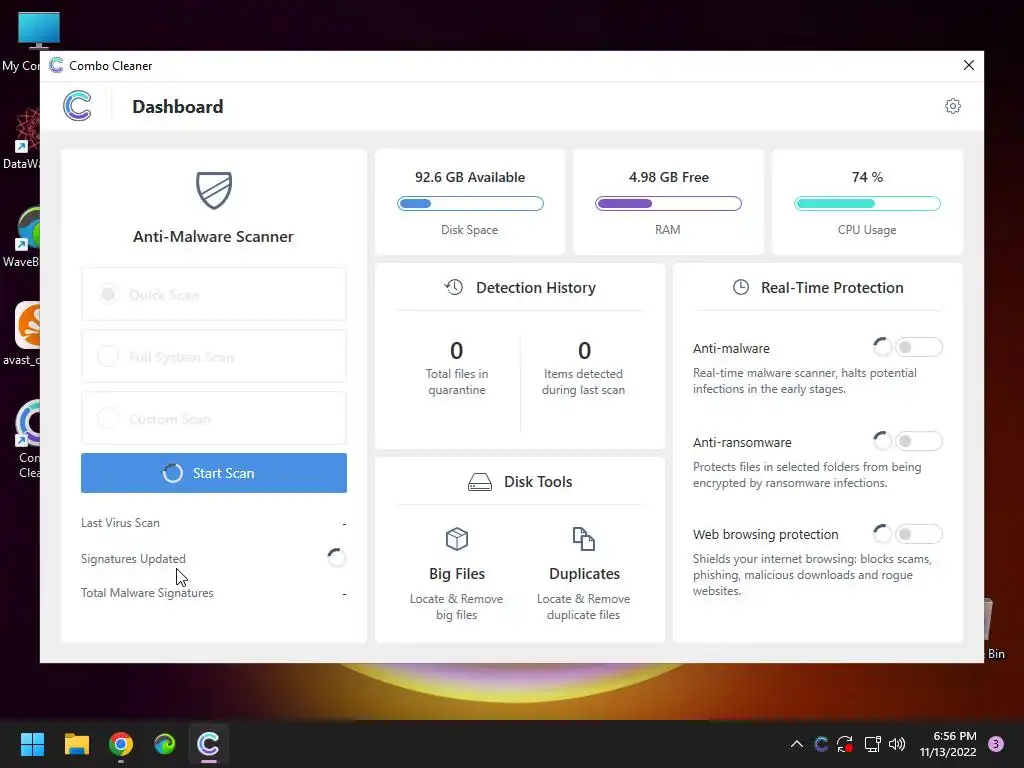Click the Start Scan button
Viewport: 1024px width, 768px height.
[x=214, y=473]
